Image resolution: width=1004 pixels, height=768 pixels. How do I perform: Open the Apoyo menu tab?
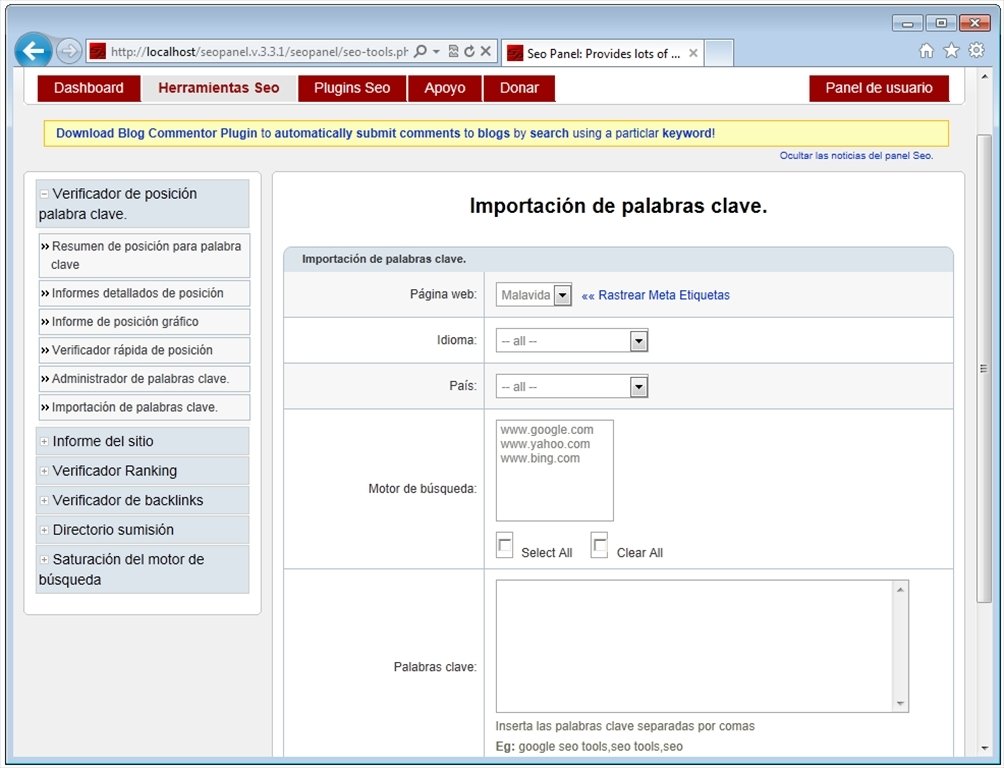click(445, 88)
